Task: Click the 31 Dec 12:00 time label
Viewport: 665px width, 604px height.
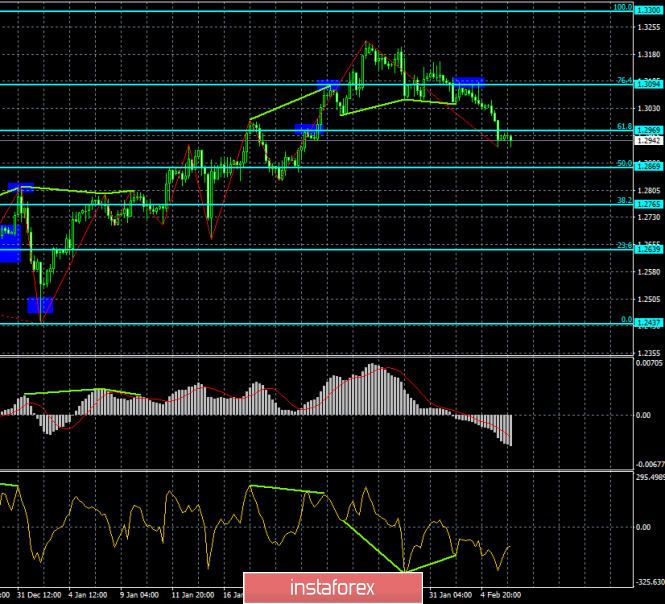Action: 39,595
